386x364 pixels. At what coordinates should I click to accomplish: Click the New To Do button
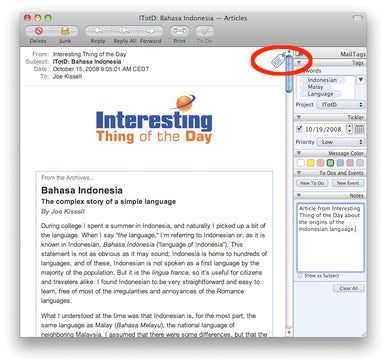(312, 183)
